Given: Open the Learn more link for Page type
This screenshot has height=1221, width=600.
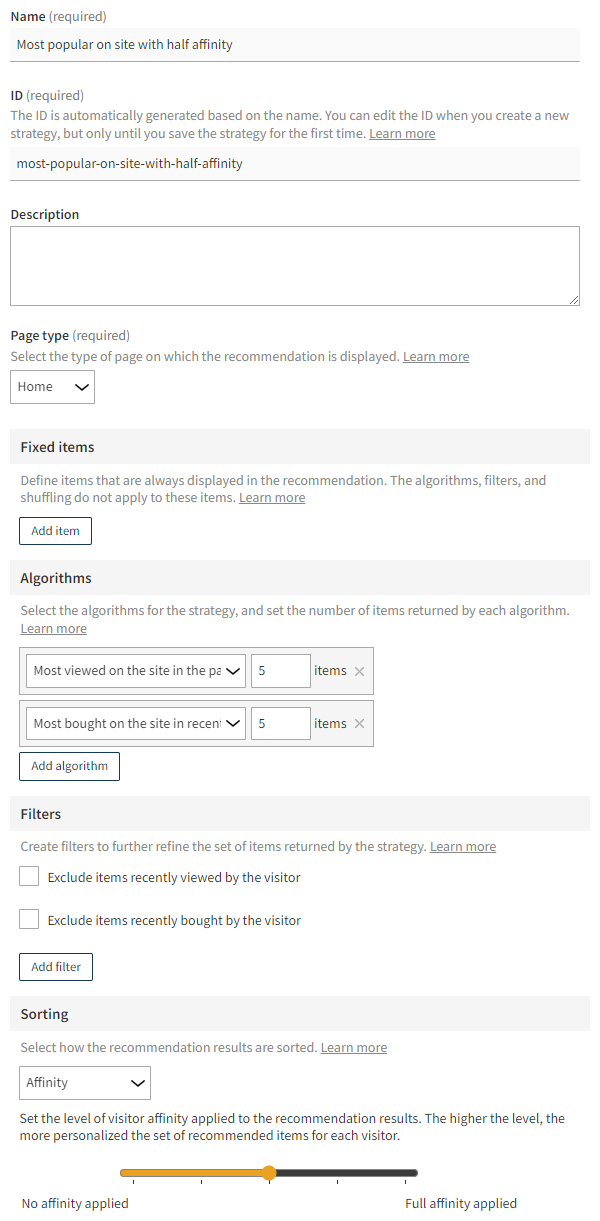Looking at the screenshot, I should coord(435,355).
